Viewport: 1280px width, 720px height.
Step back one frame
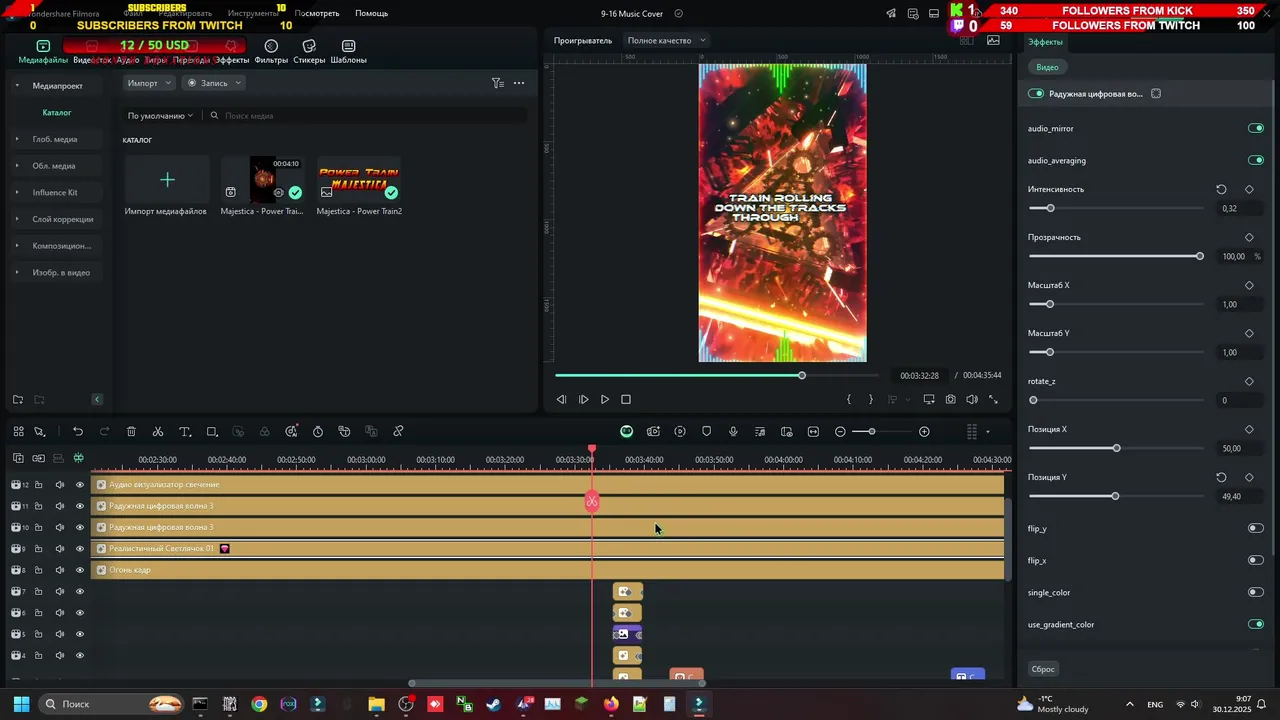561,399
